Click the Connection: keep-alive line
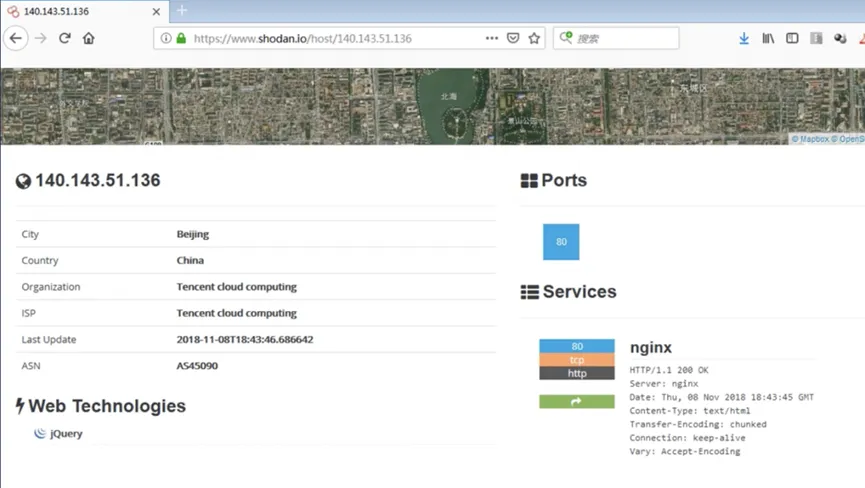865x488 pixels. 687,438
